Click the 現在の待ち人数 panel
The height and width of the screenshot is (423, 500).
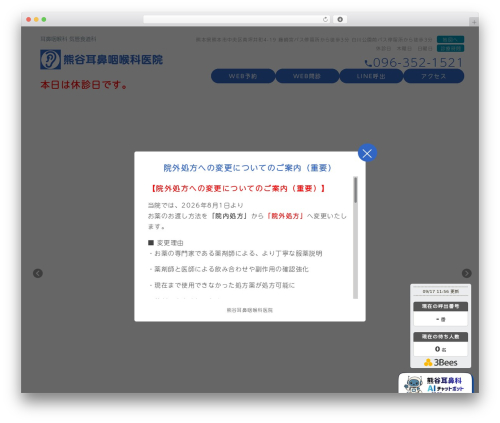441,344
